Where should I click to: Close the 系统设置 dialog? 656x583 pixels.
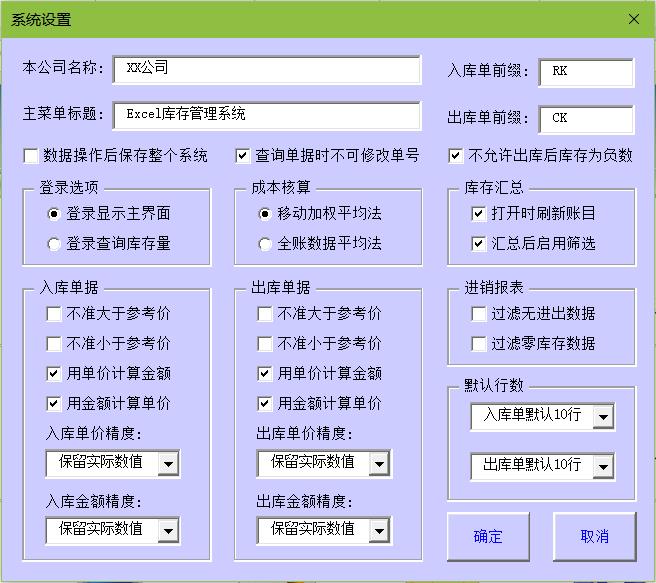click(x=634, y=19)
